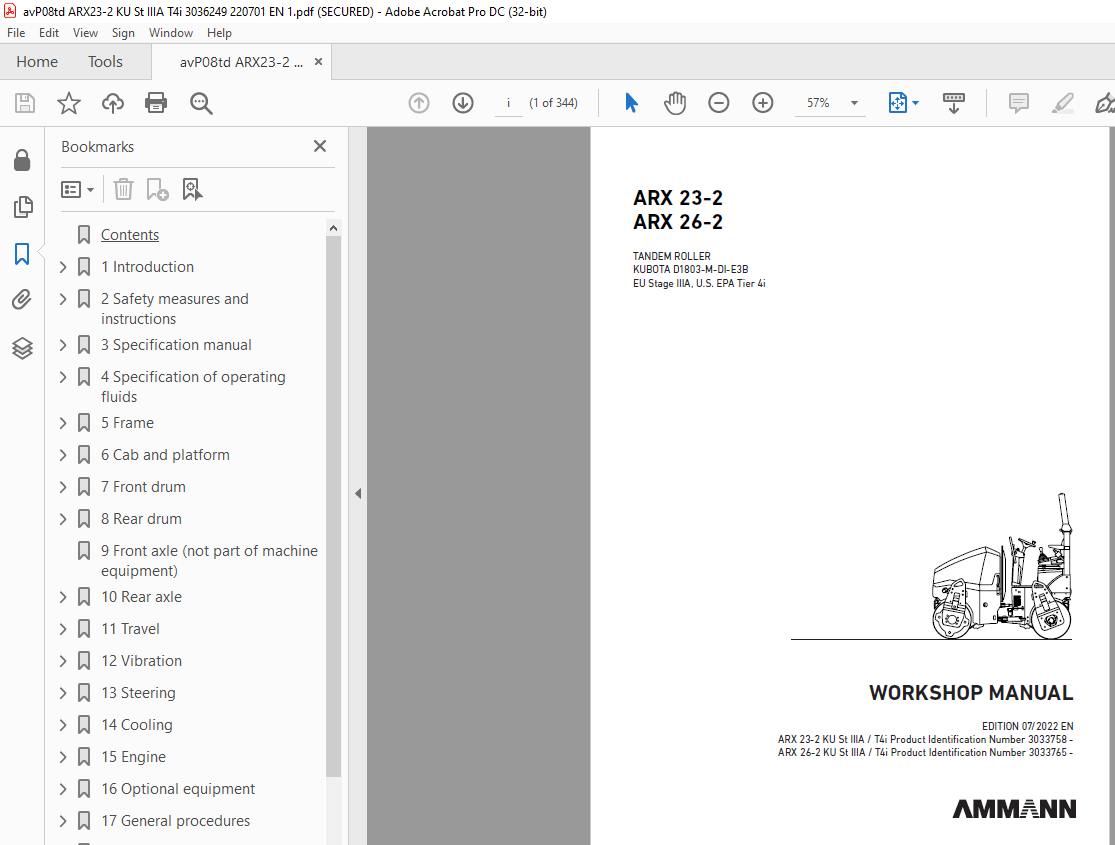Image resolution: width=1115 pixels, height=845 pixels.
Task: Open the Contents bookmark link
Action: [x=129, y=235]
